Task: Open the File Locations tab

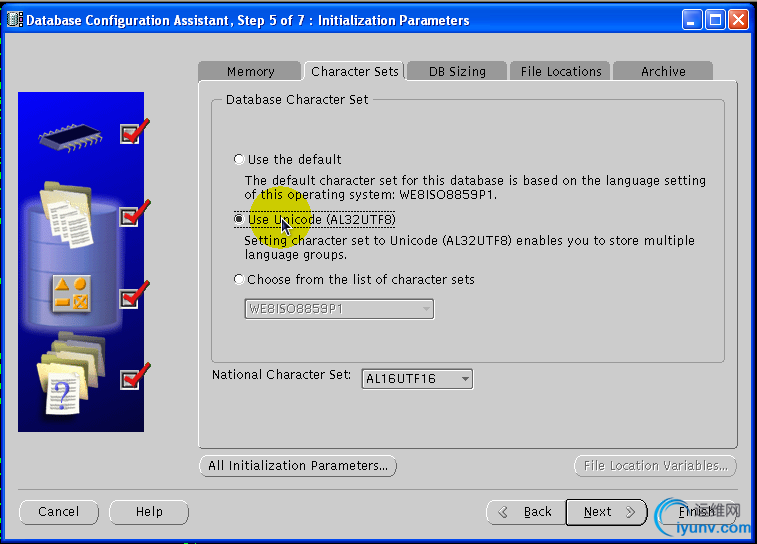Action: tap(561, 71)
